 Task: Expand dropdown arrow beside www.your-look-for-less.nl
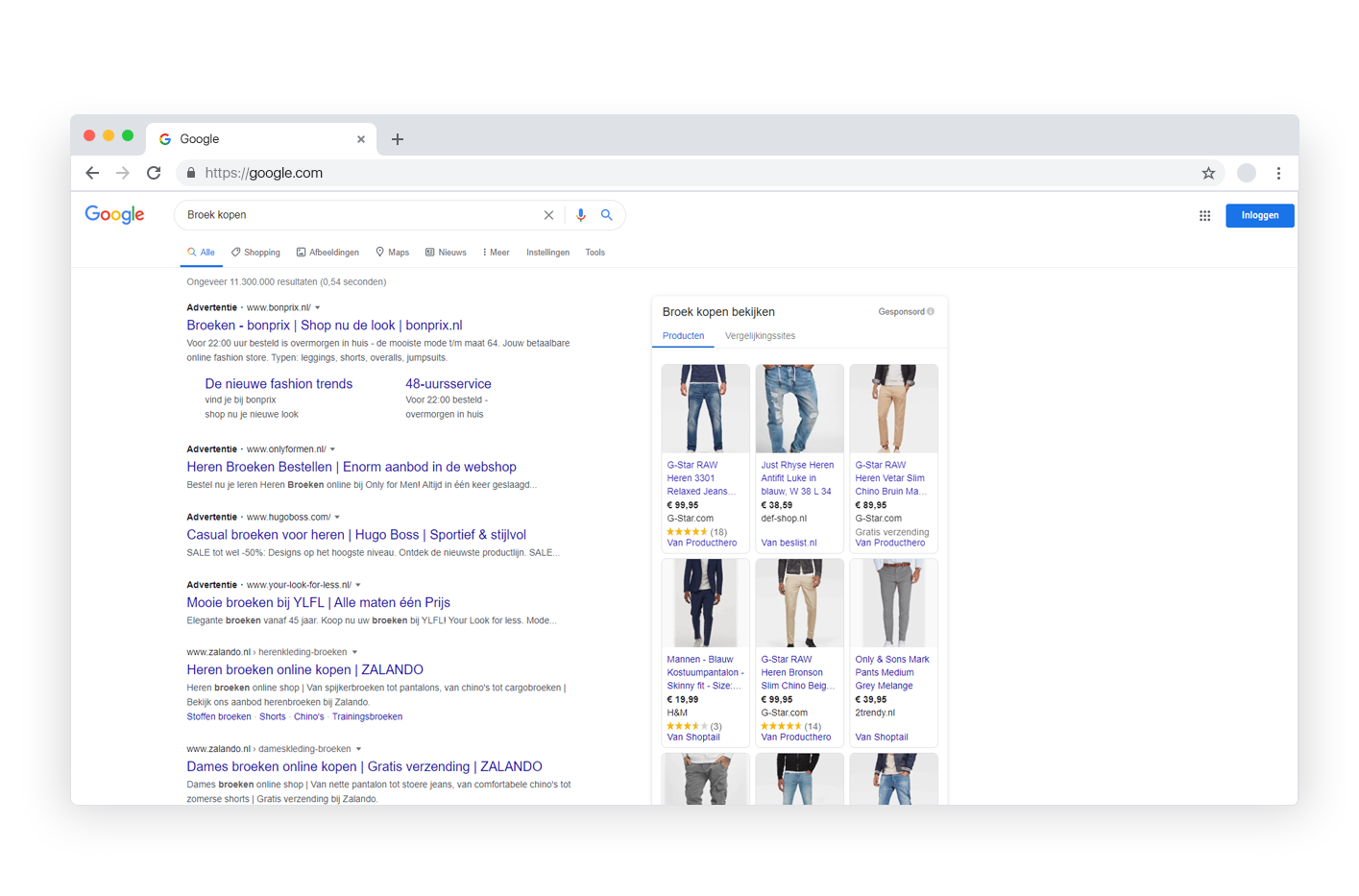pos(358,585)
